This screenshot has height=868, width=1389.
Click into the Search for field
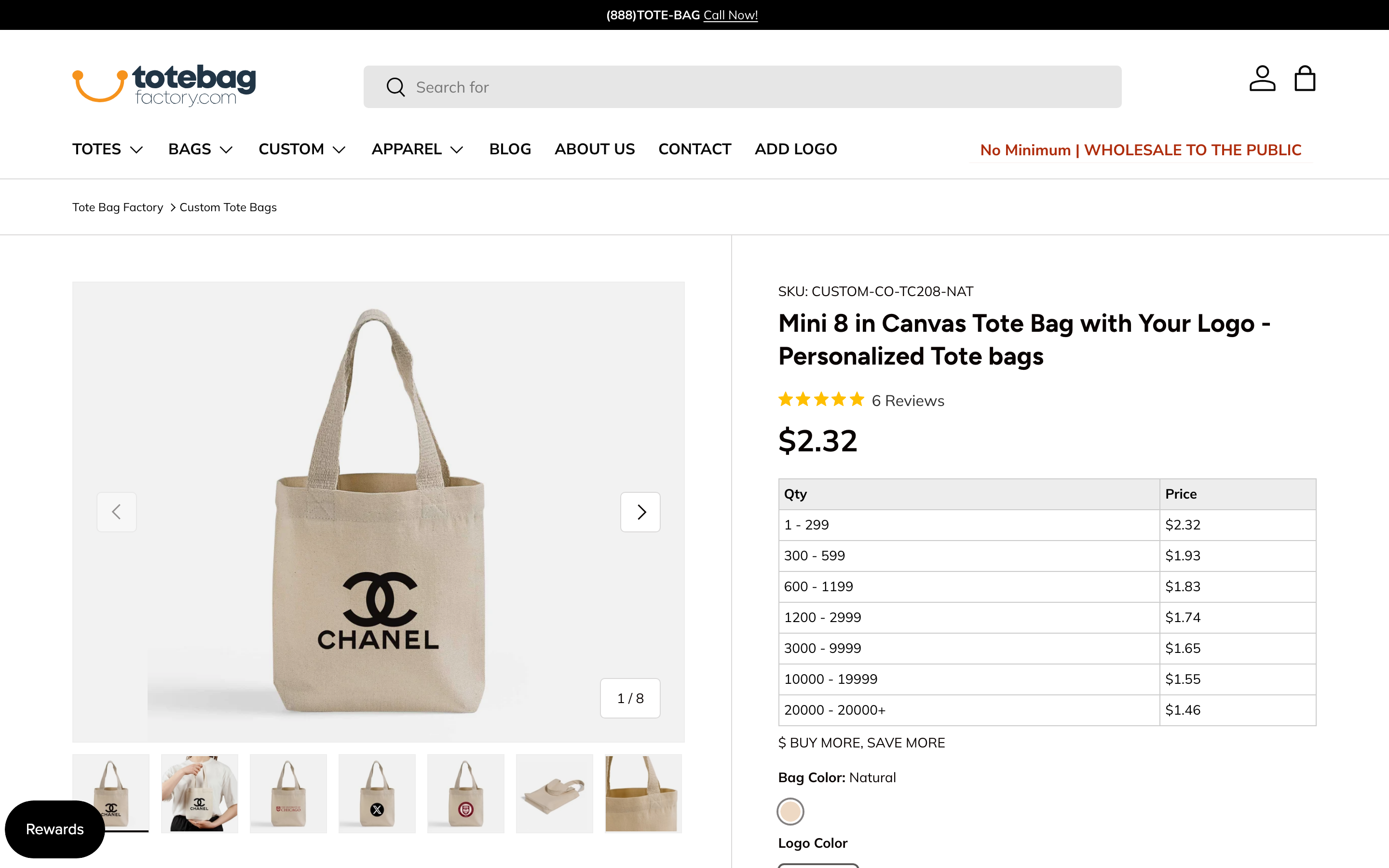pyautogui.click(x=742, y=87)
